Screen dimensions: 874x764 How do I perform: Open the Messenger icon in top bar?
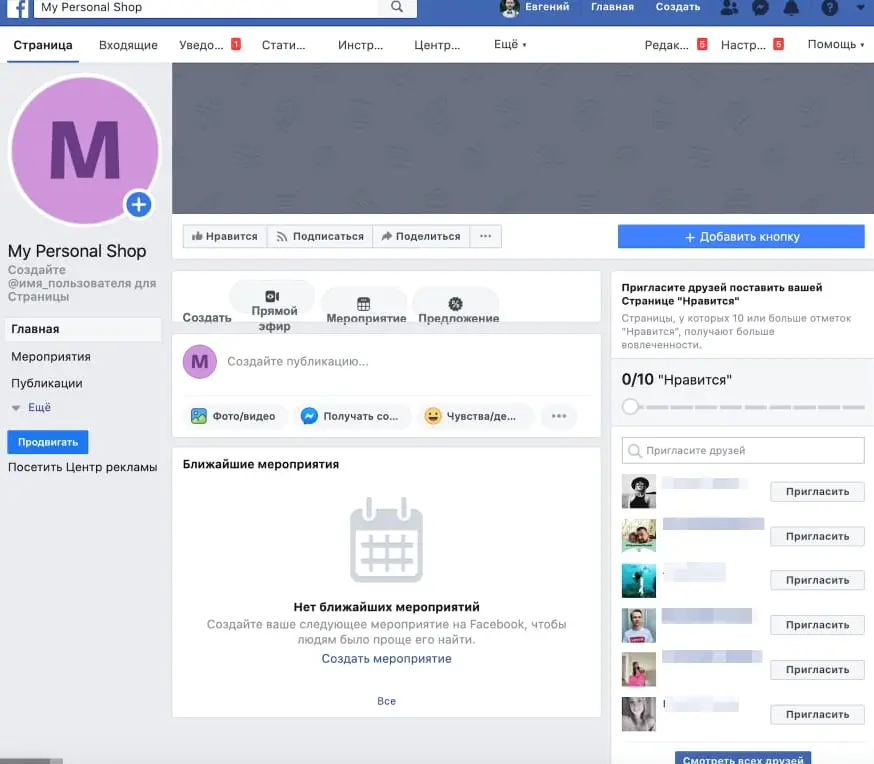760,7
